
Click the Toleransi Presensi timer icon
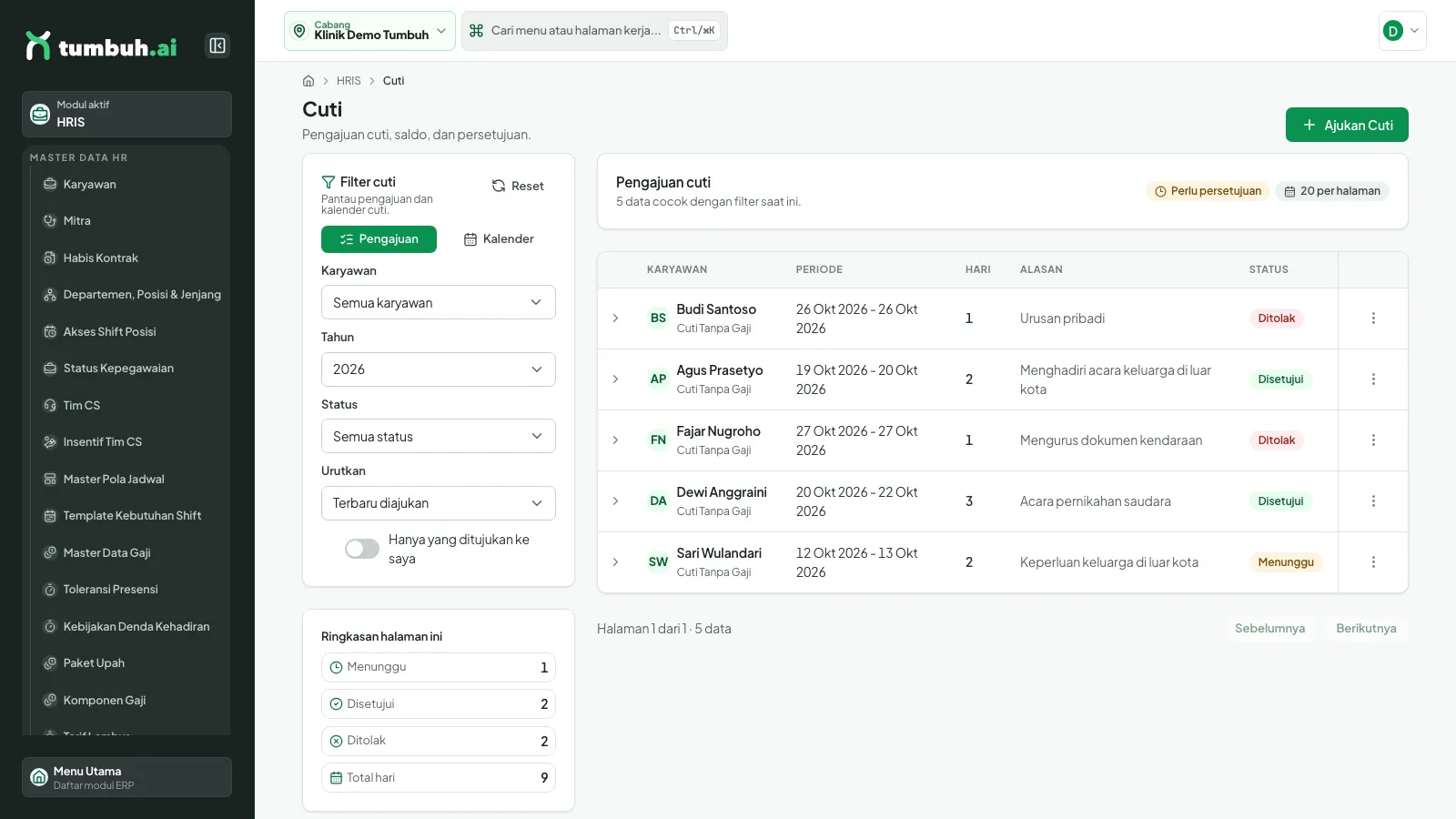pos(50,590)
